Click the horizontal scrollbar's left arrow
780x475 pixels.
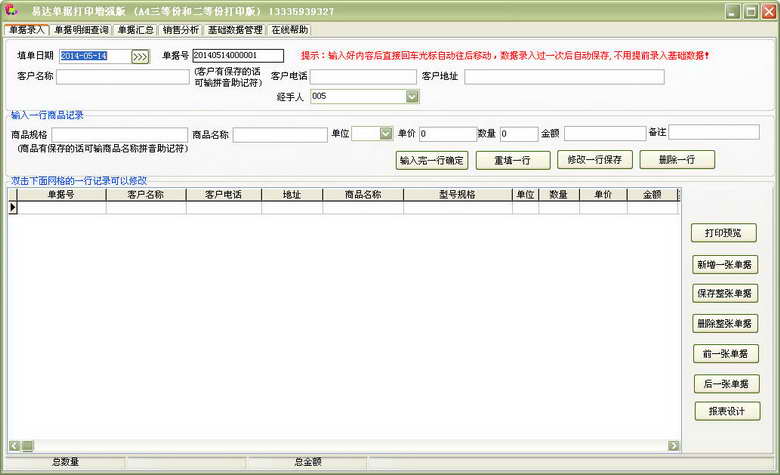(x=14, y=445)
